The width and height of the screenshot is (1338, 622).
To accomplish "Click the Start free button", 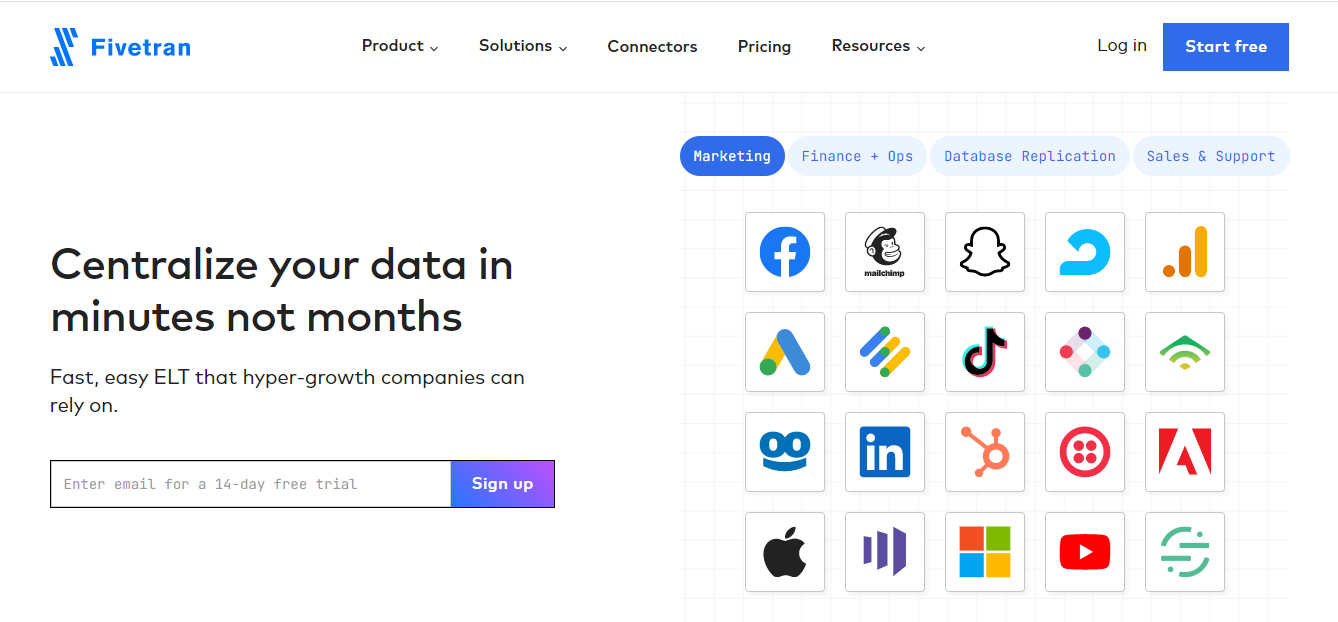I will [1225, 47].
